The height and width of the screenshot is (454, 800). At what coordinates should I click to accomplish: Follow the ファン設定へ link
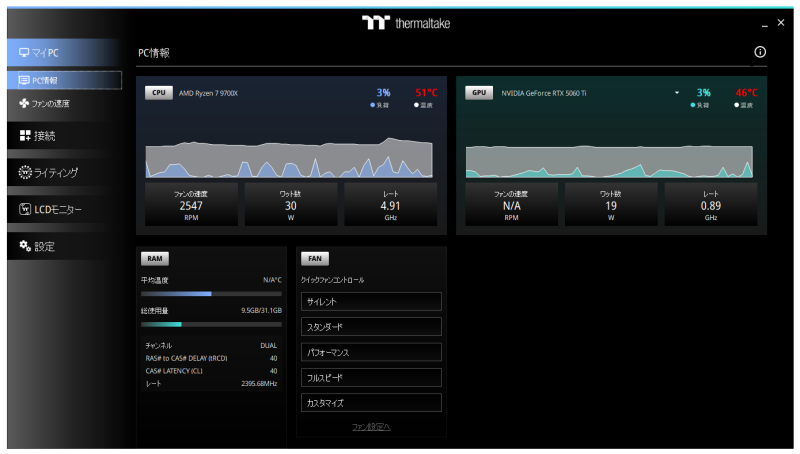click(x=371, y=427)
